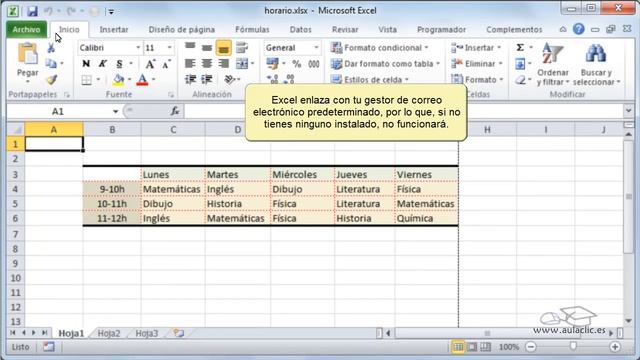Click the Save icon in quick access toolbar
640x360 pixels.
32,11
